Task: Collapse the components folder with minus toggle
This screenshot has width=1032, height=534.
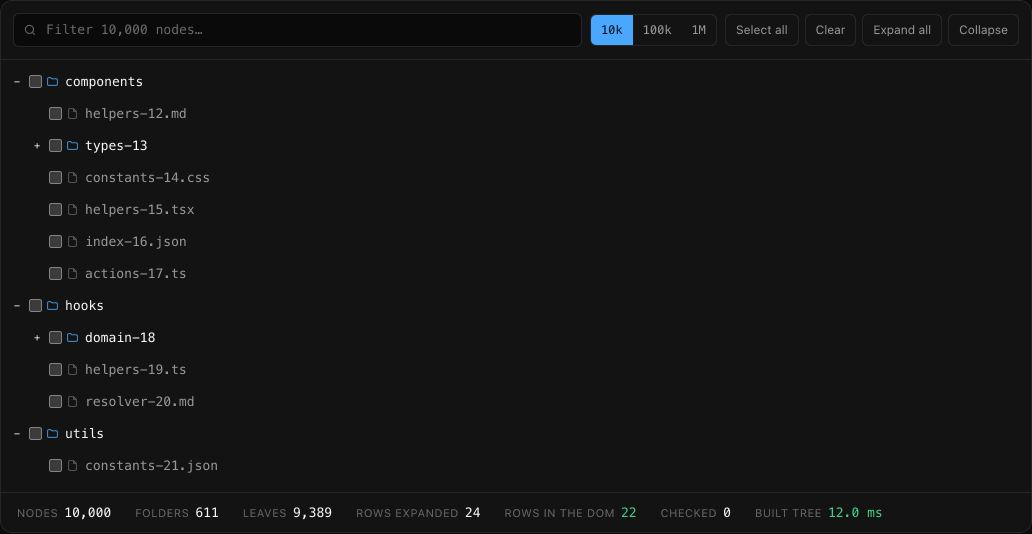Action: (17, 82)
